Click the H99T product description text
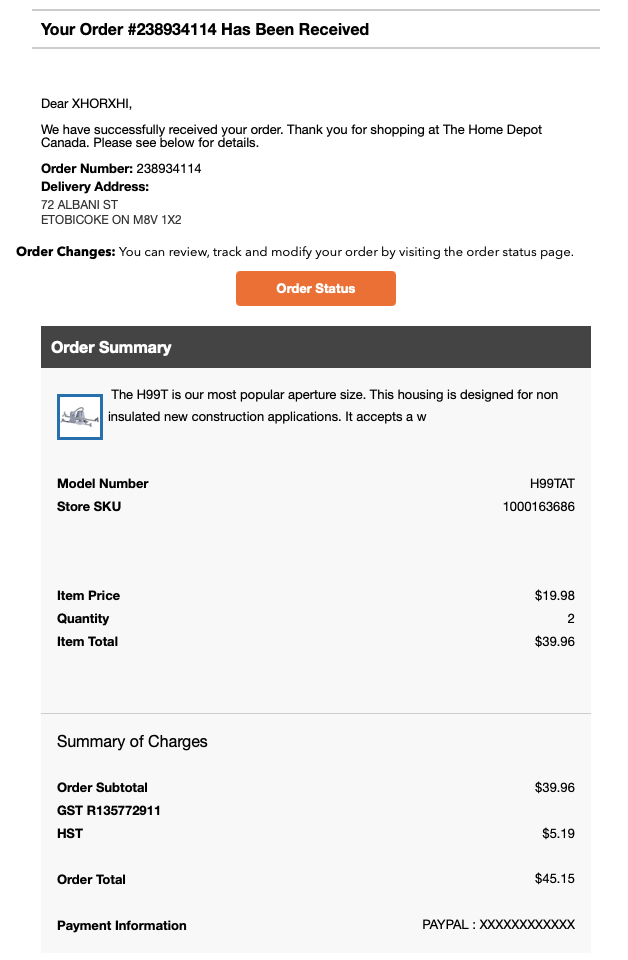 333,405
